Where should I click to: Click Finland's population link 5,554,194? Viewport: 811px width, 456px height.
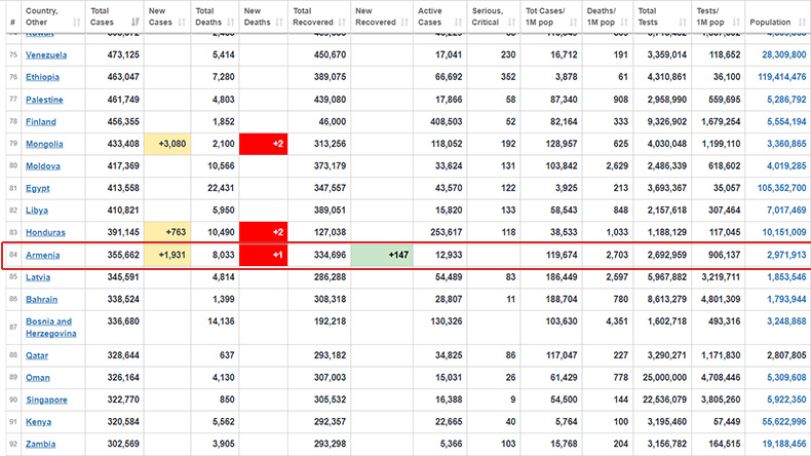coord(787,122)
